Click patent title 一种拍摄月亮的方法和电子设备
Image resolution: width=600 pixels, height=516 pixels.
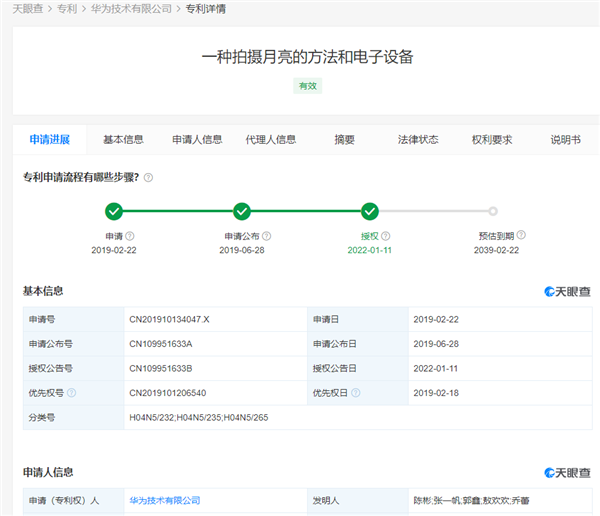[308, 57]
